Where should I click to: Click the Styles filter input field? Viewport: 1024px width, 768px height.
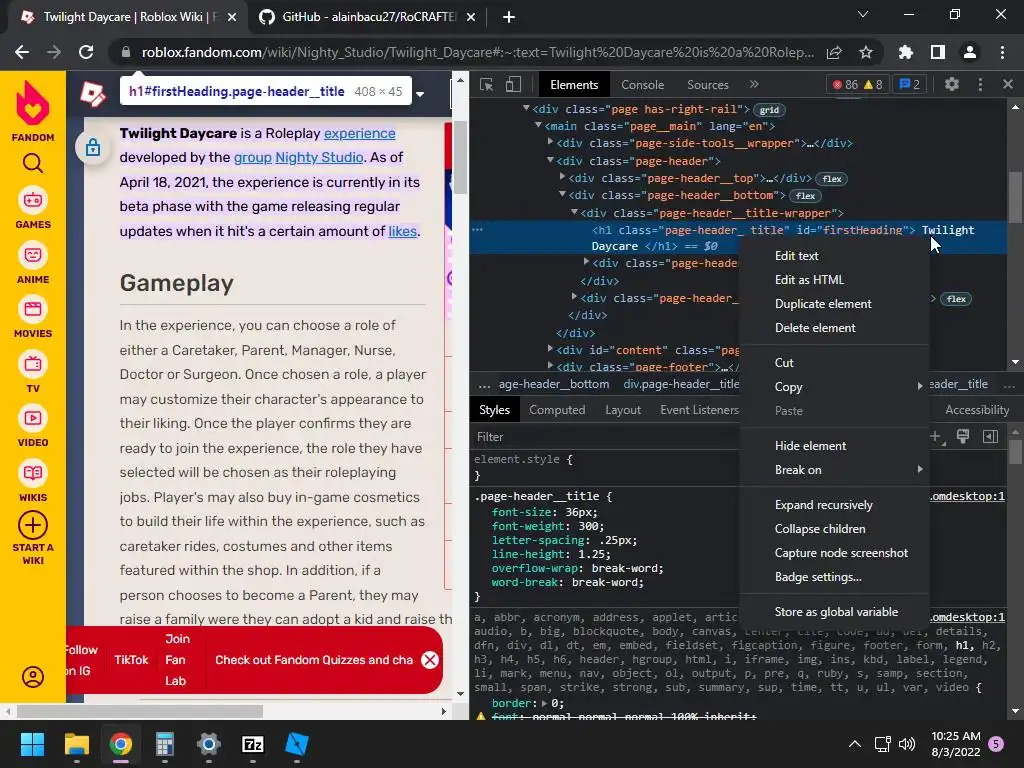[x=605, y=437]
